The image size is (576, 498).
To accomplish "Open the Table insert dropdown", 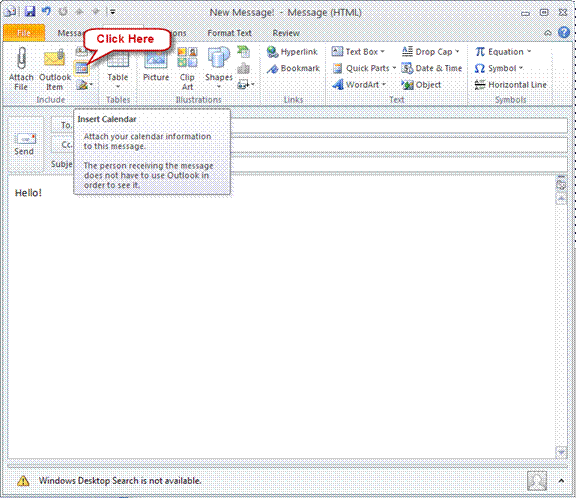I will click(x=118, y=70).
